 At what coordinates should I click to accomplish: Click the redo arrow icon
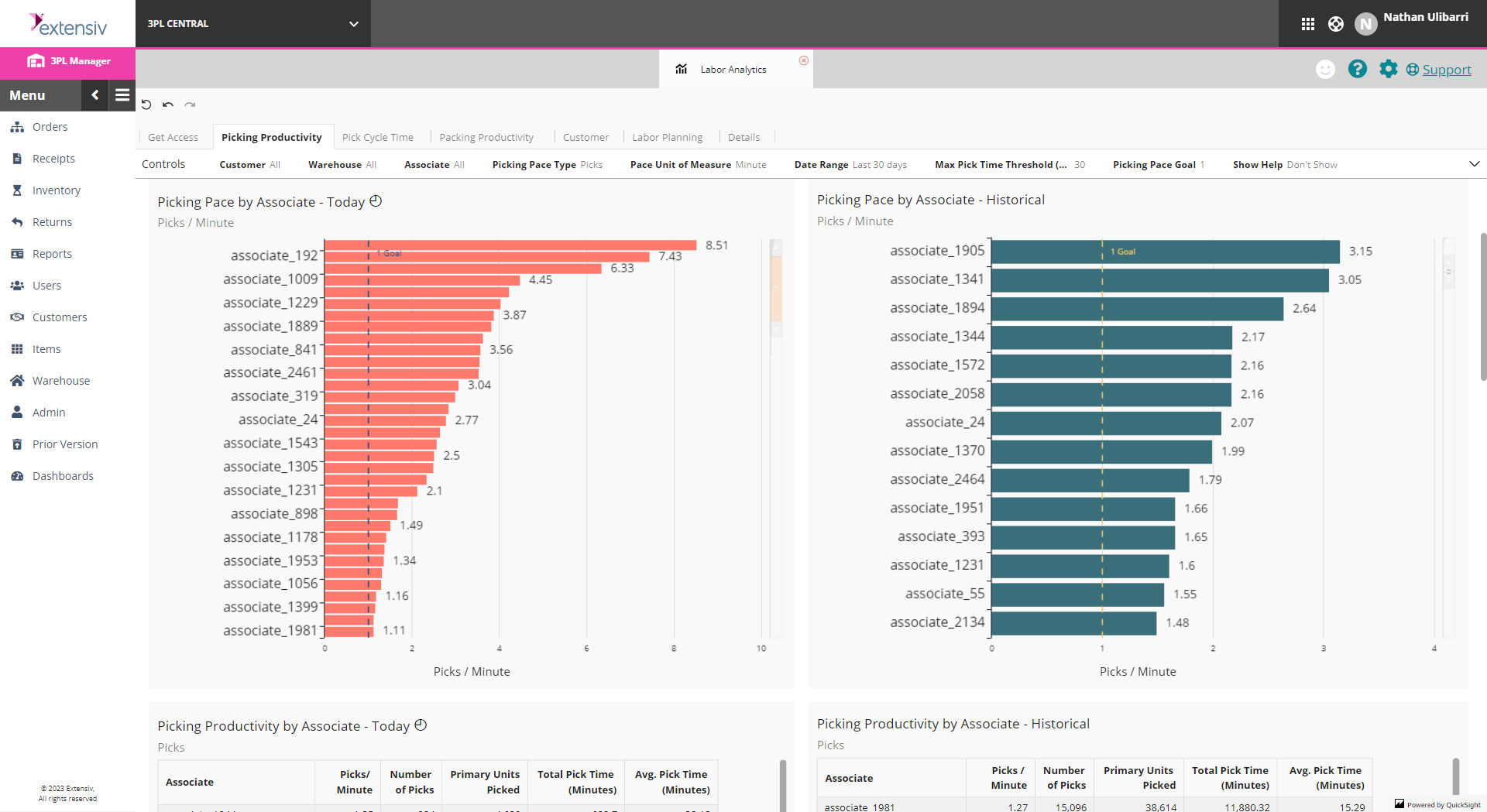click(190, 104)
